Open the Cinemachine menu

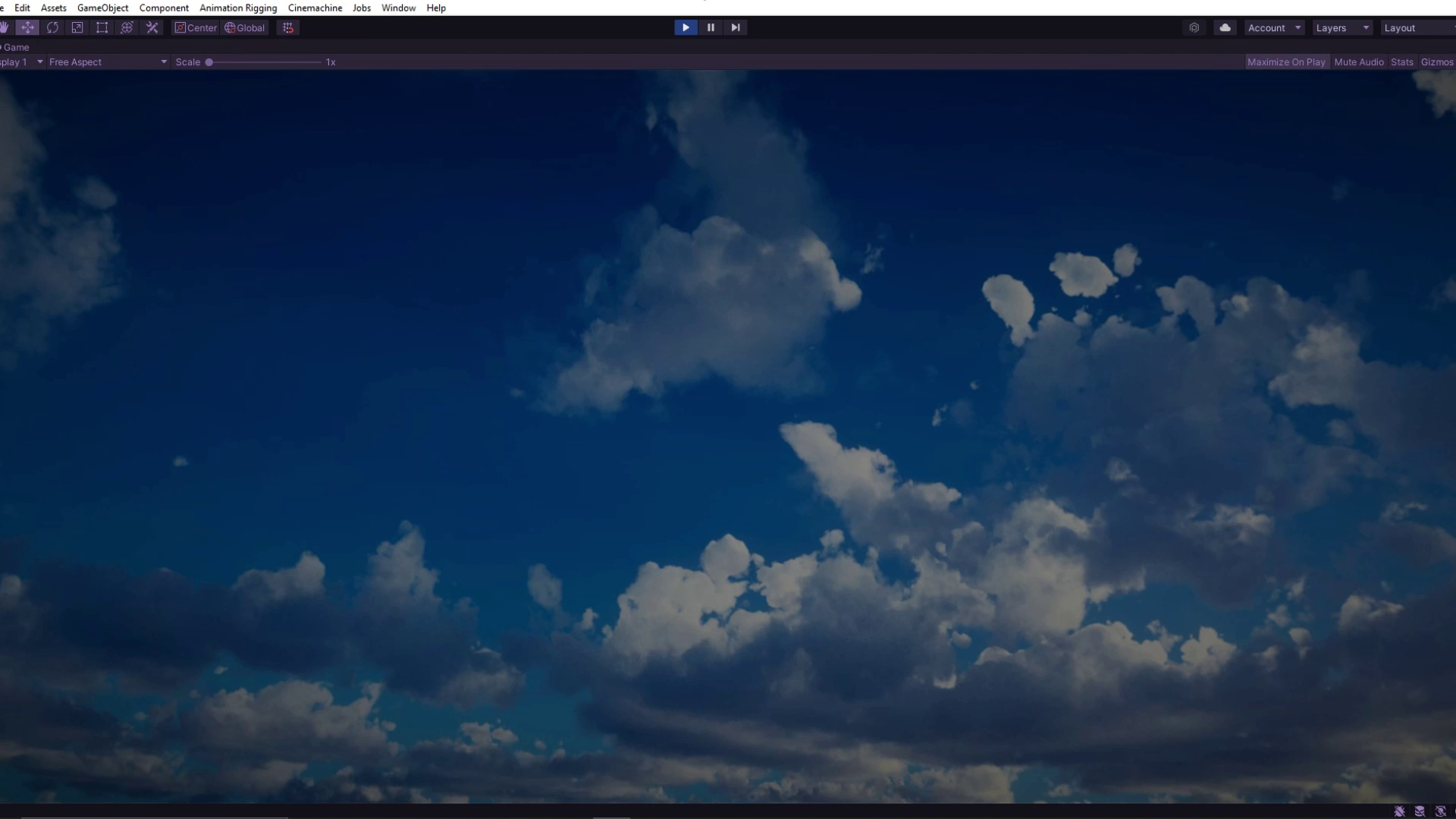(x=315, y=8)
